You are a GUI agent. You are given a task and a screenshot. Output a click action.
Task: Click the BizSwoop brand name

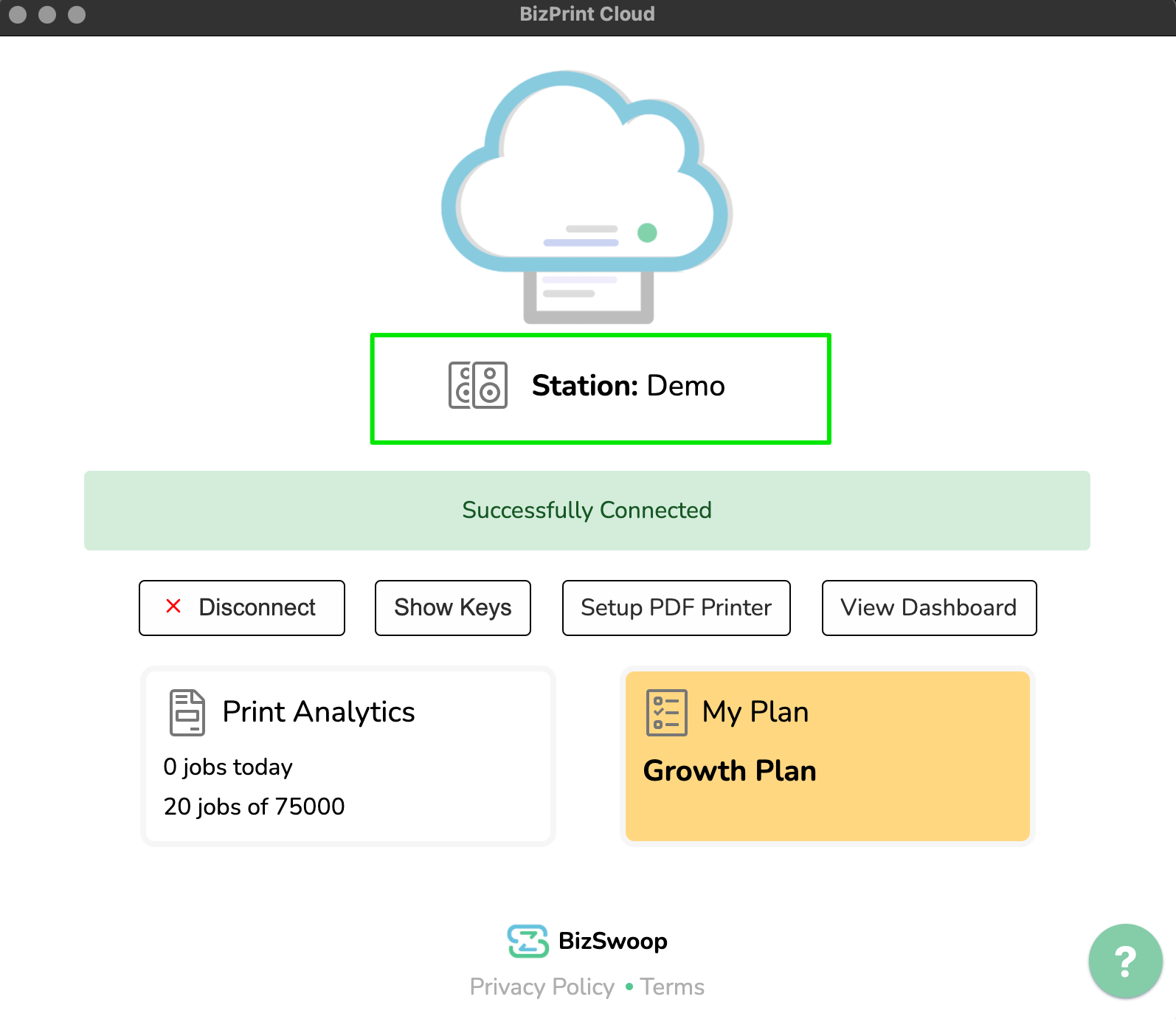(x=613, y=941)
